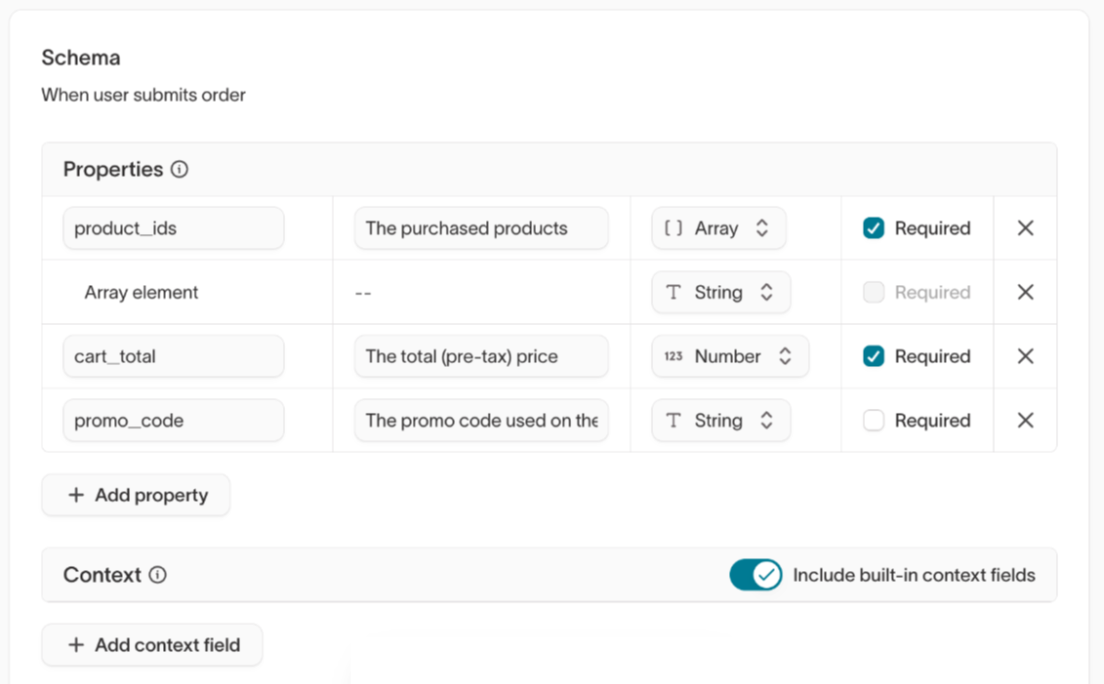The image size is (1104, 684).
Task: Remove the cart_total property row
Action: point(1025,356)
